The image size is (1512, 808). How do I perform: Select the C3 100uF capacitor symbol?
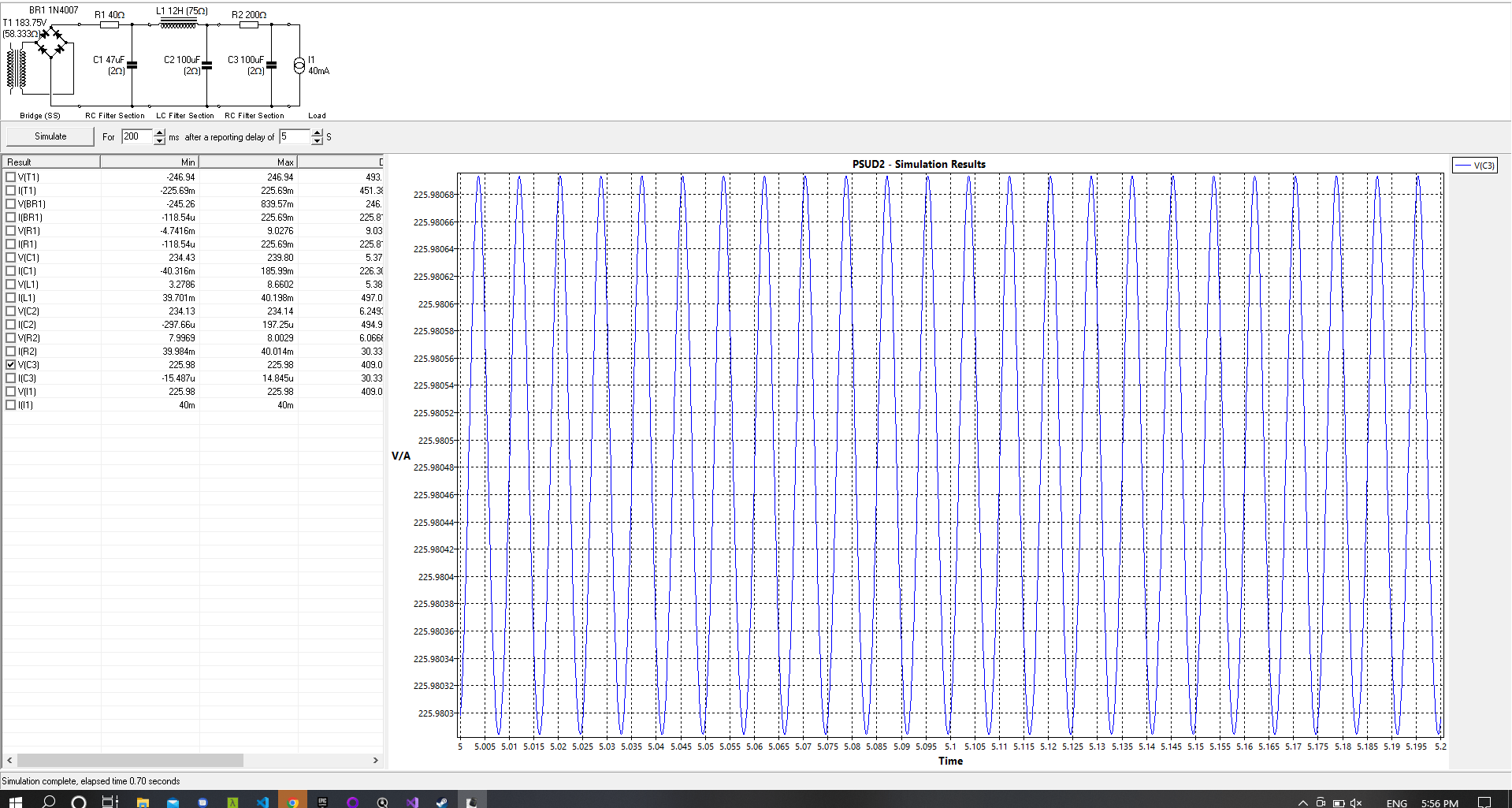(x=272, y=65)
